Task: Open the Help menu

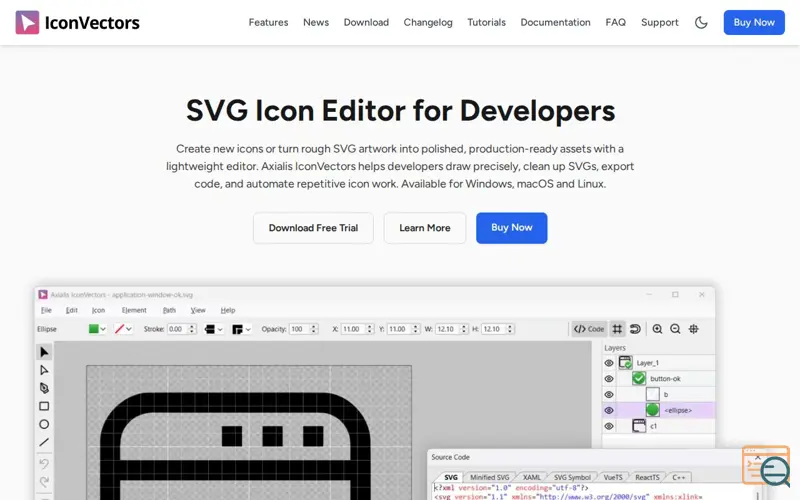Action: point(228,310)
